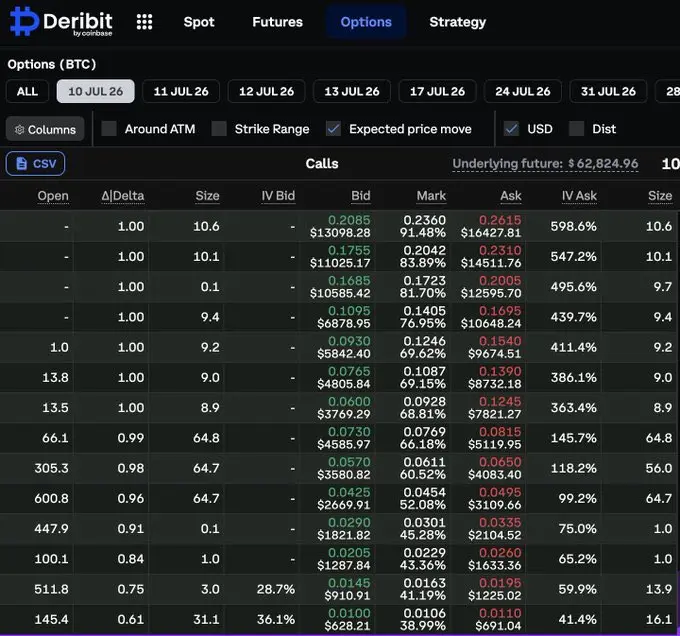Click the gear icon on Columns button
680x636 pixels.
pos(19,130)
